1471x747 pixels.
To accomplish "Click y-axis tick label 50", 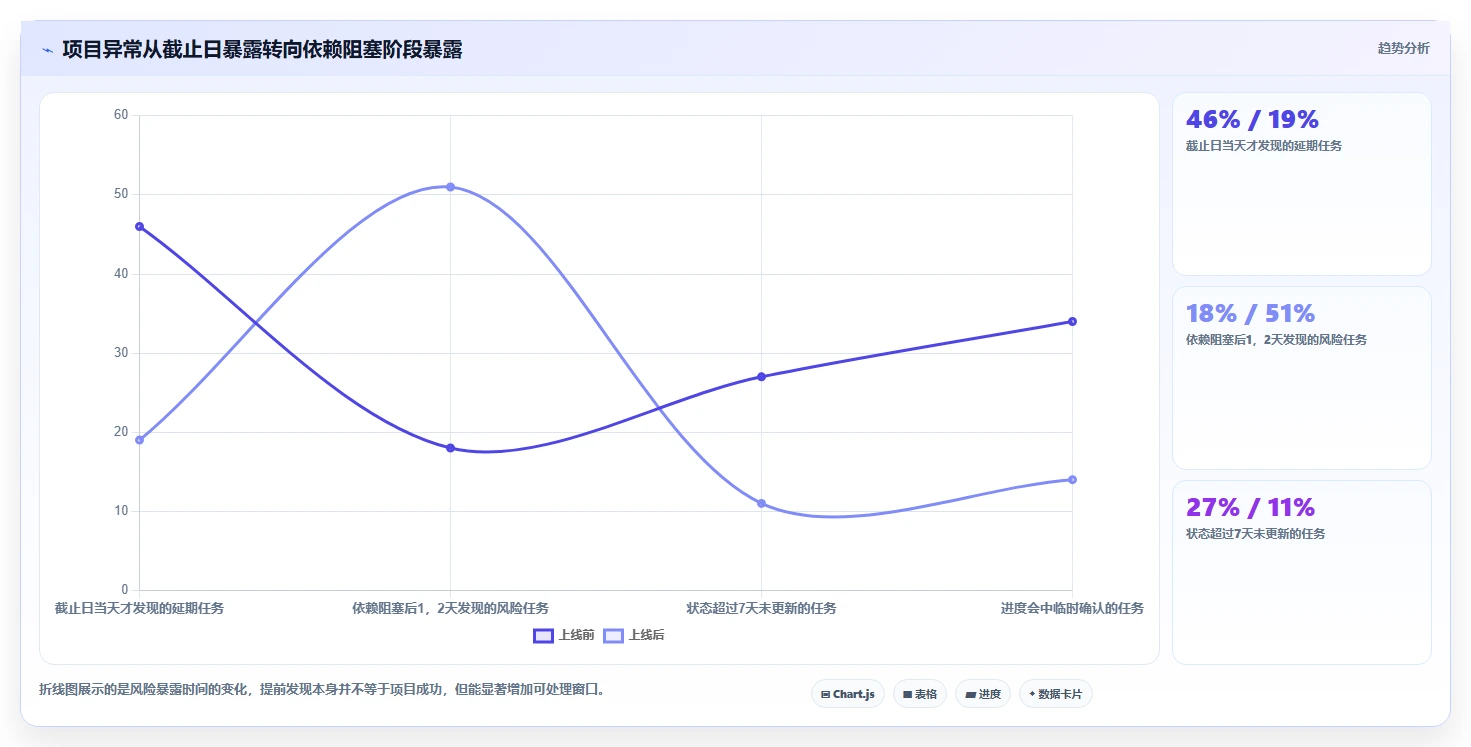I will pyautogui.click(x=121, y=194).
